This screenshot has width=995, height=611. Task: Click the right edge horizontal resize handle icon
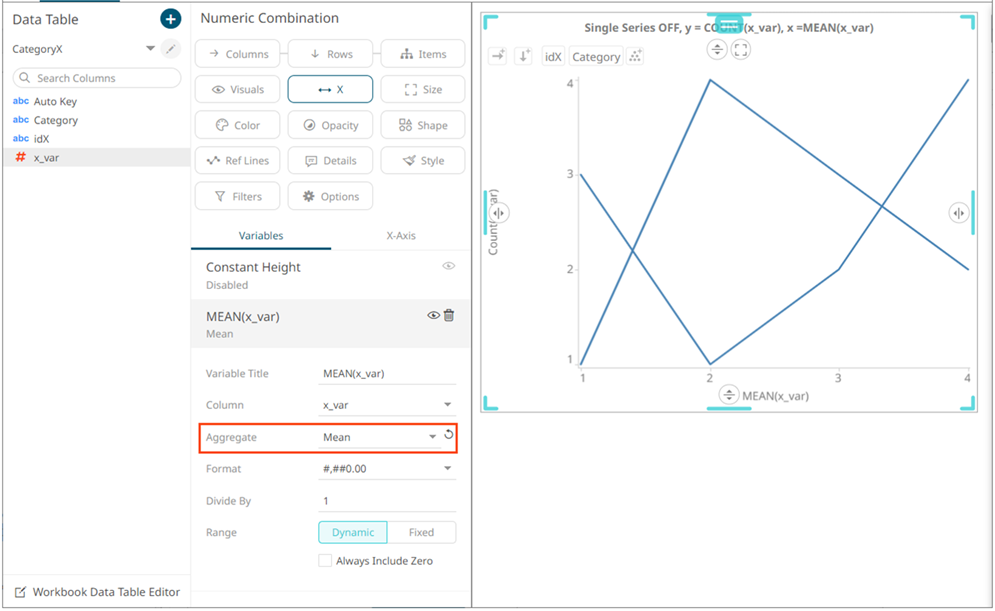click(959, 213)
